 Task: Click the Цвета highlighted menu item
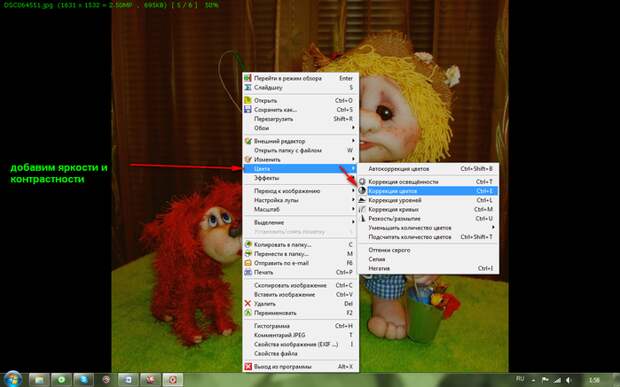301,169
